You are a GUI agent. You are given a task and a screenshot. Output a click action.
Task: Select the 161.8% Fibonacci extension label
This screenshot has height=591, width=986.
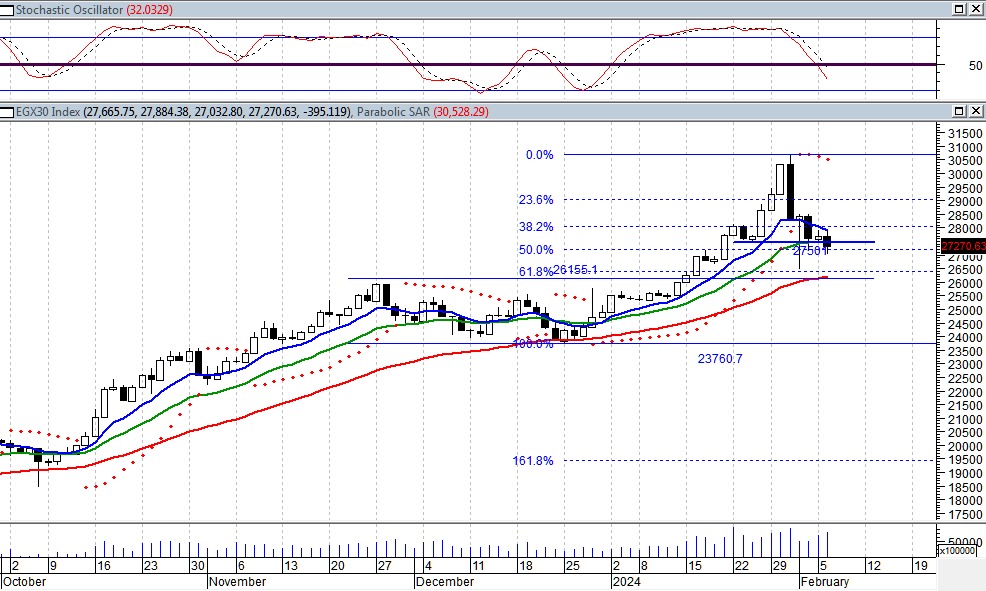click(x=533, y=461)
